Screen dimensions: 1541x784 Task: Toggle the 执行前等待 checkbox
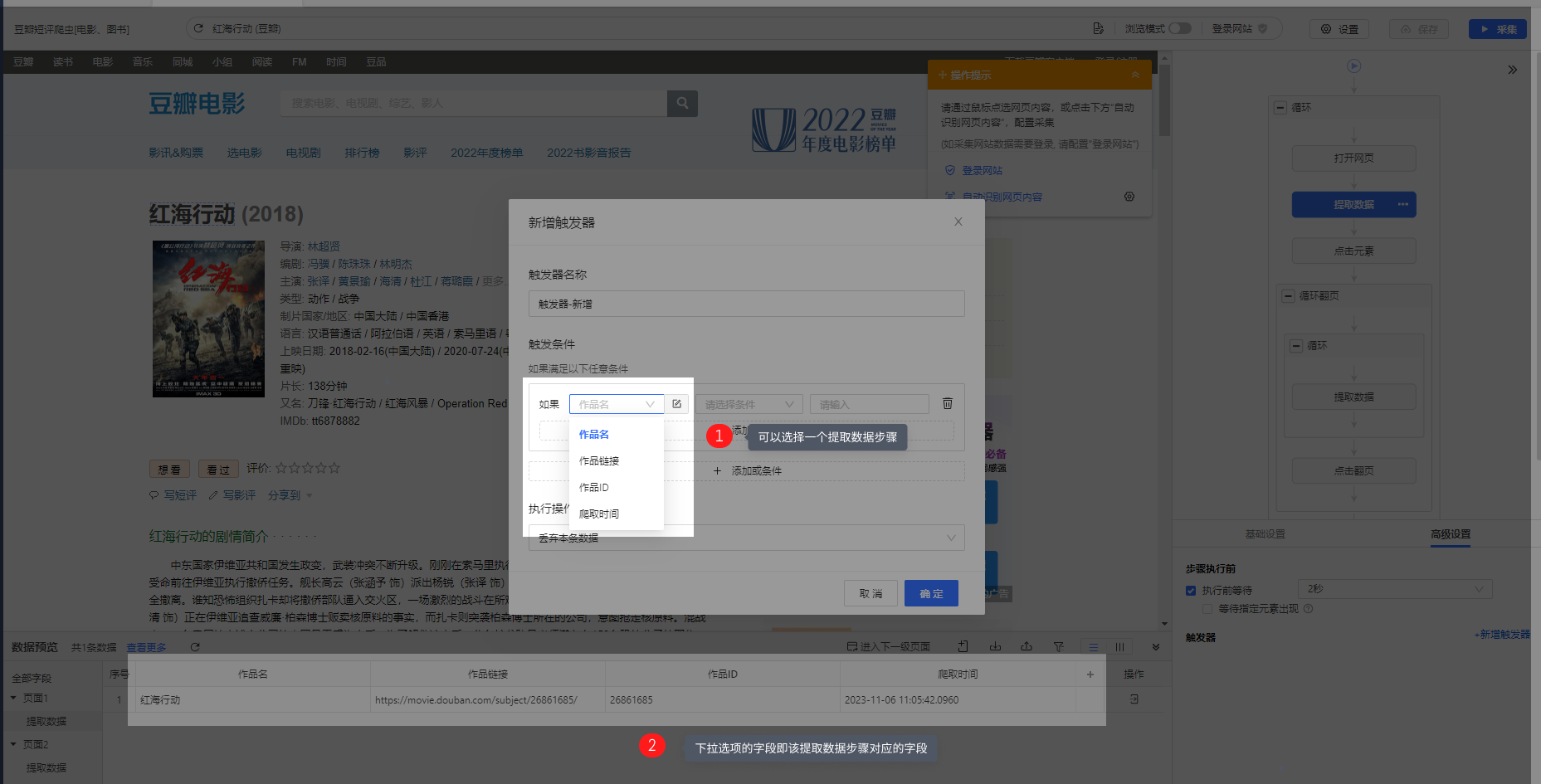(1191, 591)
